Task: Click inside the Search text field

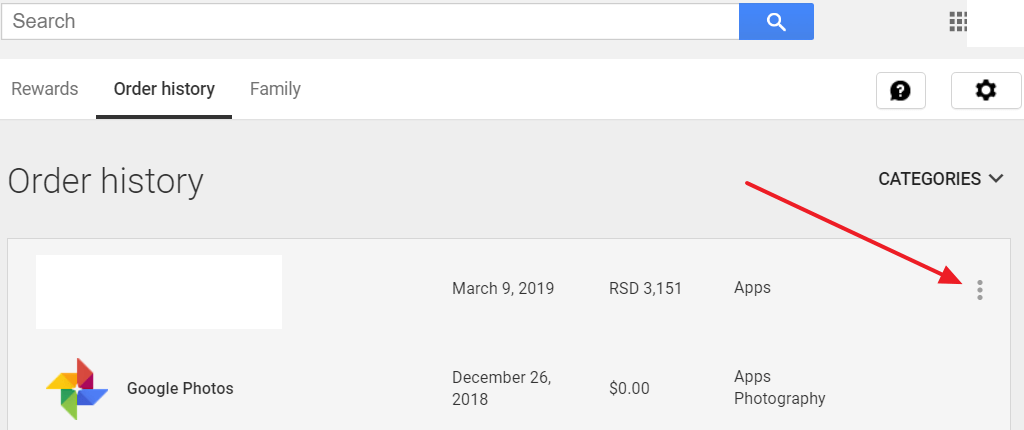Action: (370, 22)
